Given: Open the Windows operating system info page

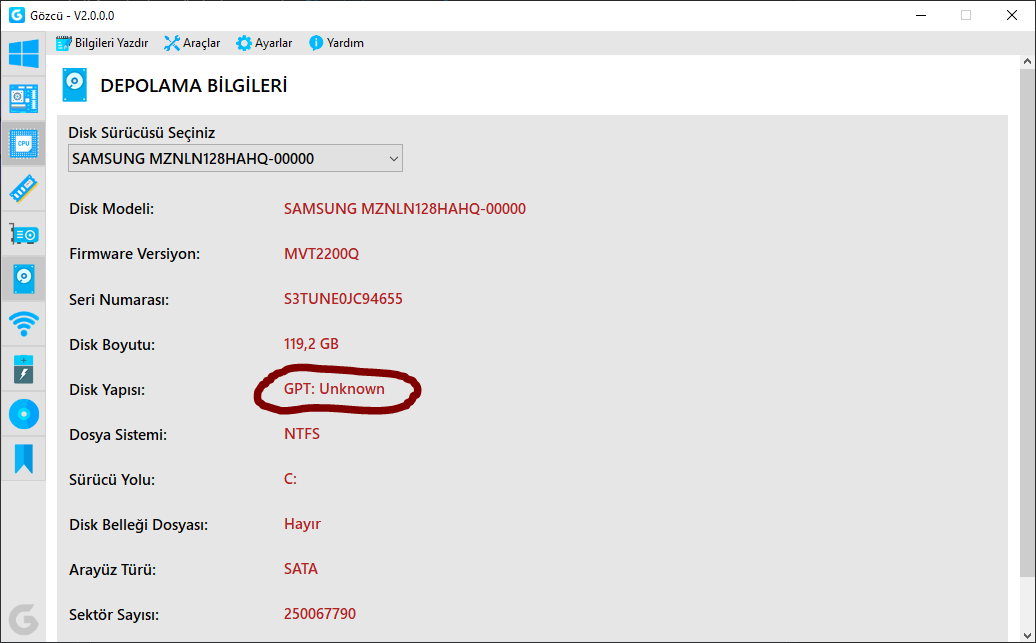Looking at the screenshot, I should pyautogui.click(x=24, y=54).
